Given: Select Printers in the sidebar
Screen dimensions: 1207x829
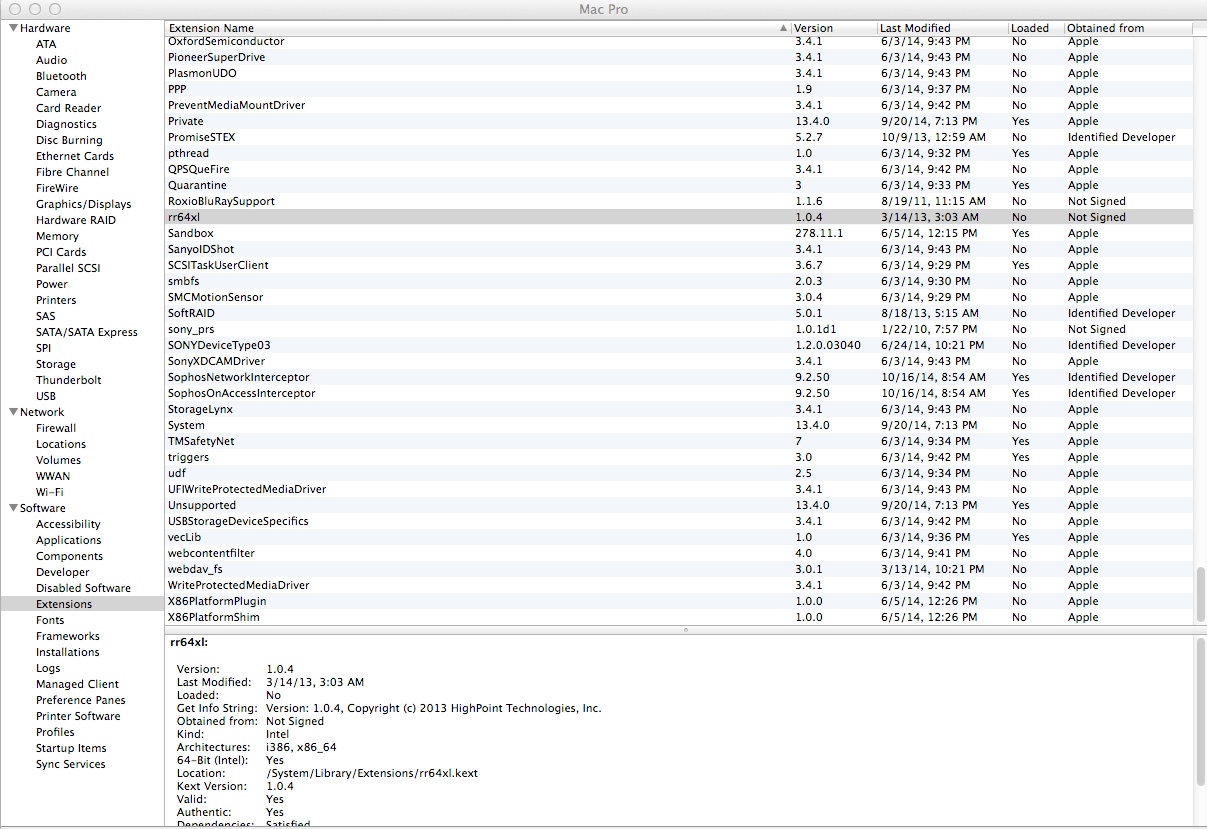Looking at the screenshot, I should [x=56, y=300].
